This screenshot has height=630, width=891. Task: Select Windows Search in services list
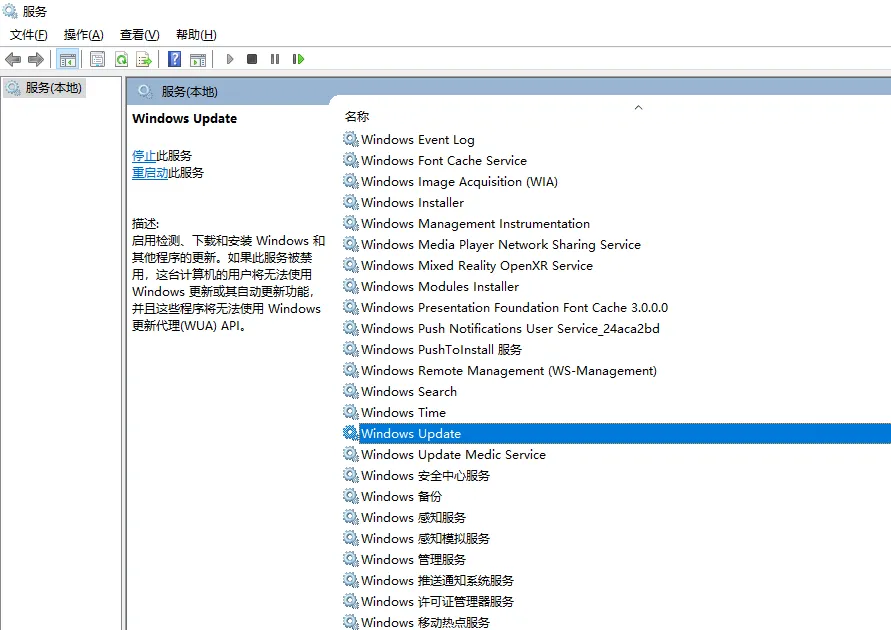[408, 392]
